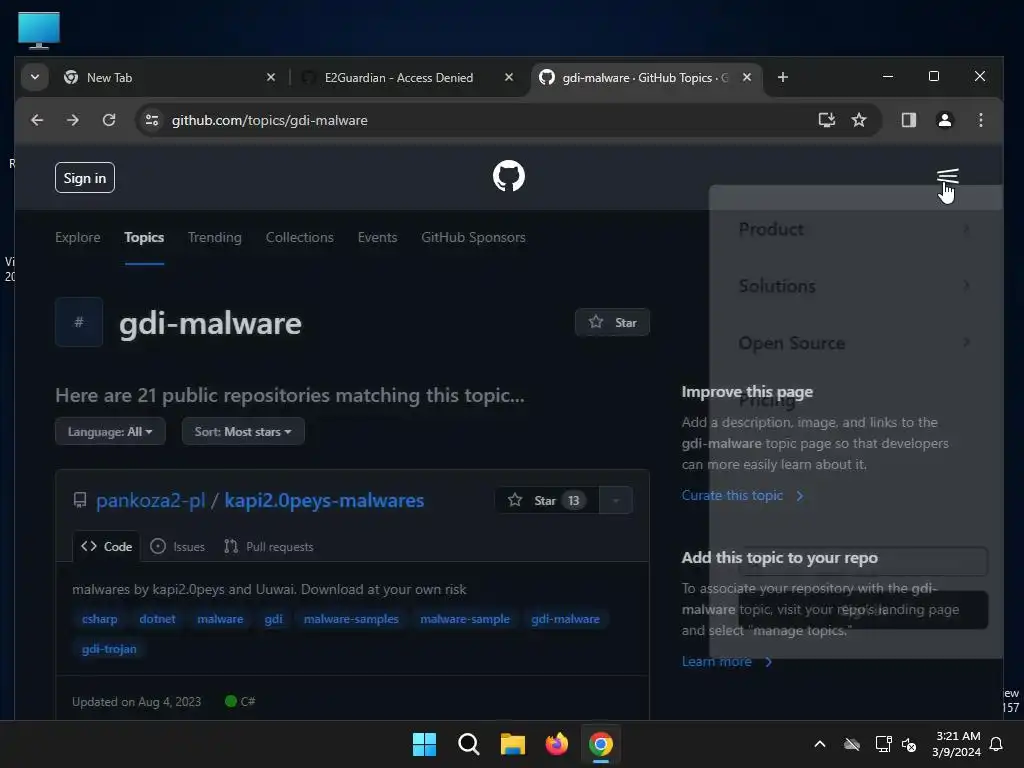Click the address bar URL
Image resolution: width=1024 pixels, height=768 pixels.
270,120
